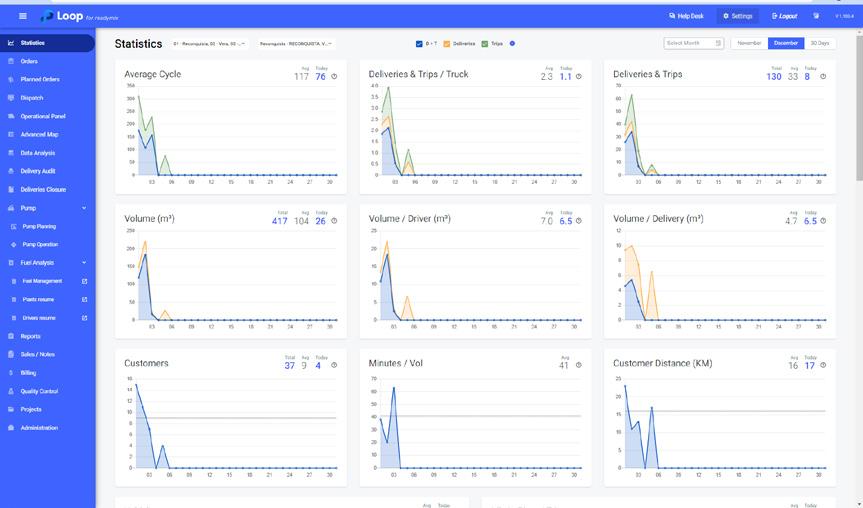Click the Minutes / Vol clock icon
863x508 pixels.
click(x=578, y=365)
